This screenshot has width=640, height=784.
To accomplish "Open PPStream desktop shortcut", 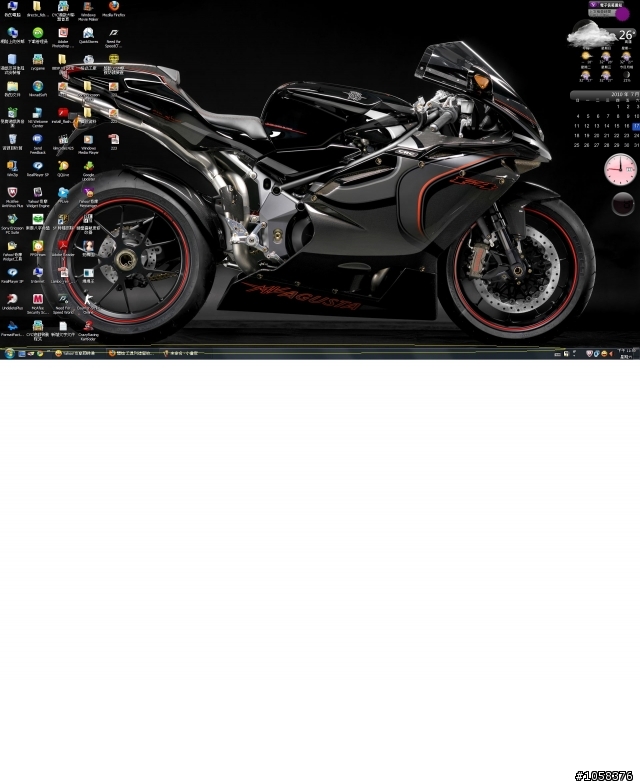I will (38, 248).
